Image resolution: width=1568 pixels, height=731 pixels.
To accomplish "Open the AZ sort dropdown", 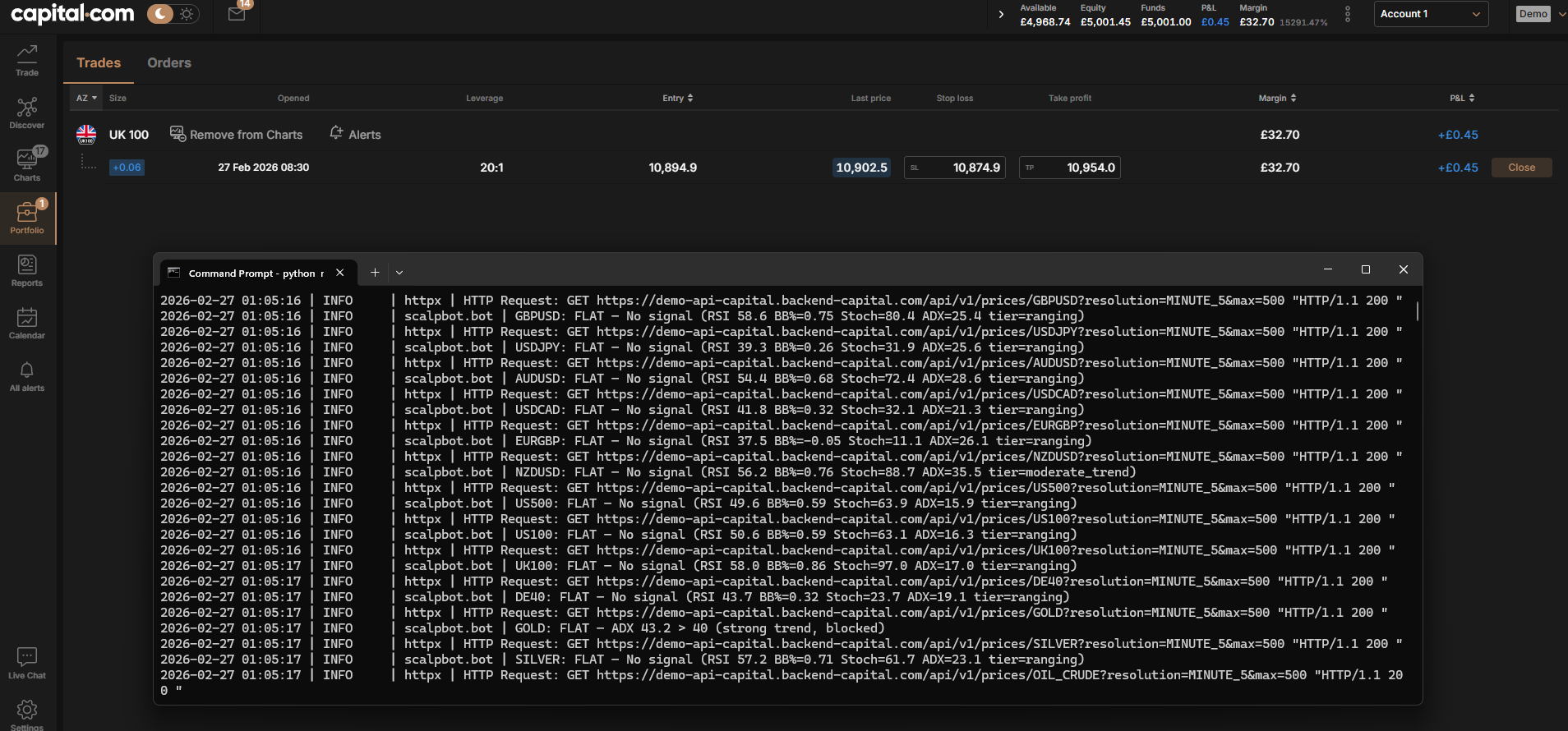I will pyautogui.click(x=86, y=98).
